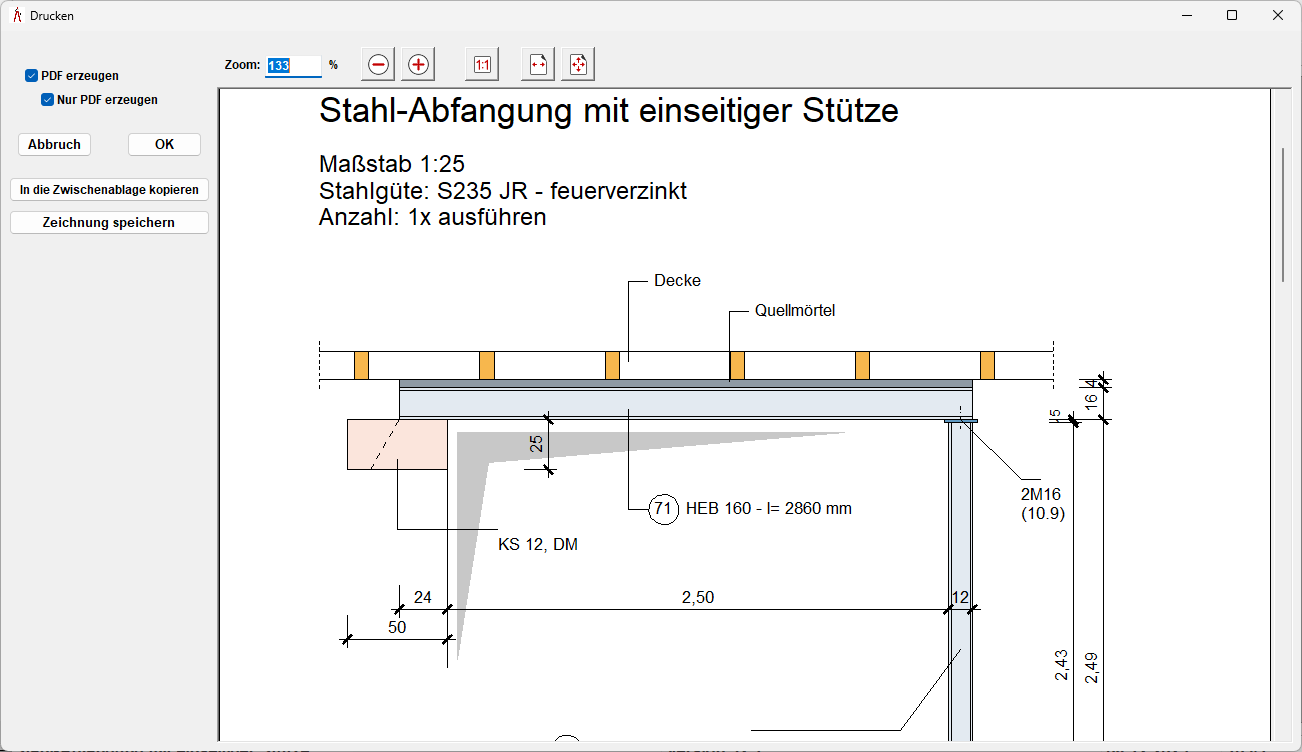The width and height of the screenshot is (1302, 752).
Task: Click the Drucken app icon in title bar
Action: 16,16
